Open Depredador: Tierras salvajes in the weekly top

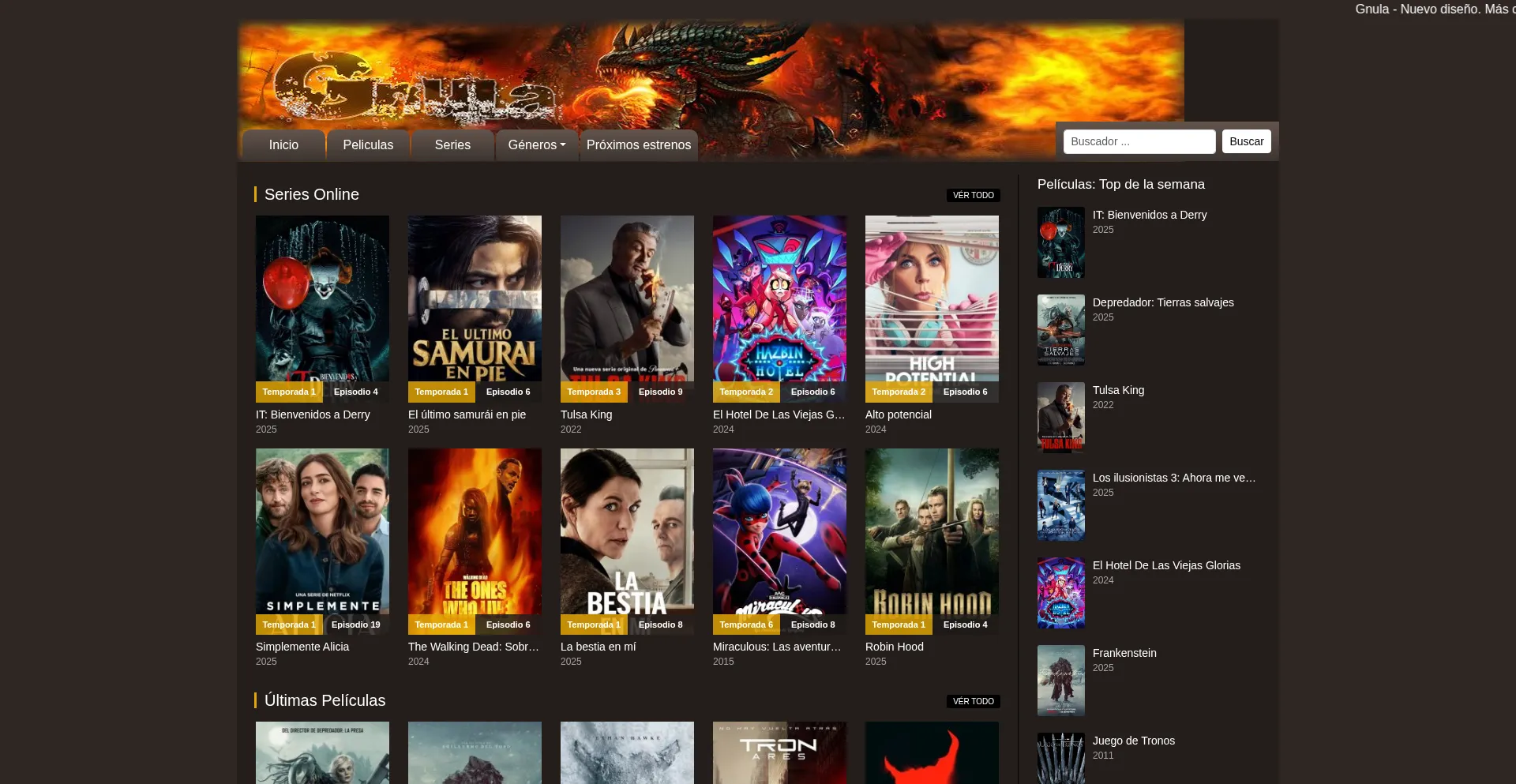coord(1162,302)
